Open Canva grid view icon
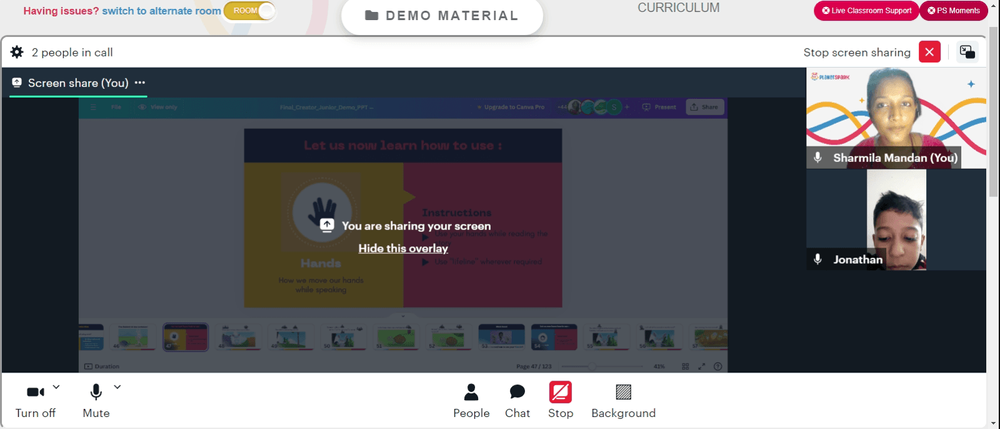 [x=685, y=367]
